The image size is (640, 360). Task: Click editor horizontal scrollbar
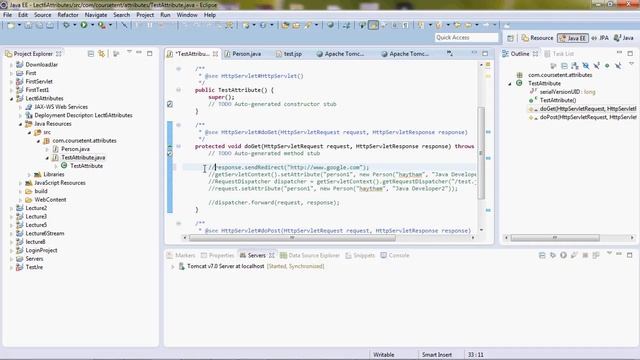(292, 238)
